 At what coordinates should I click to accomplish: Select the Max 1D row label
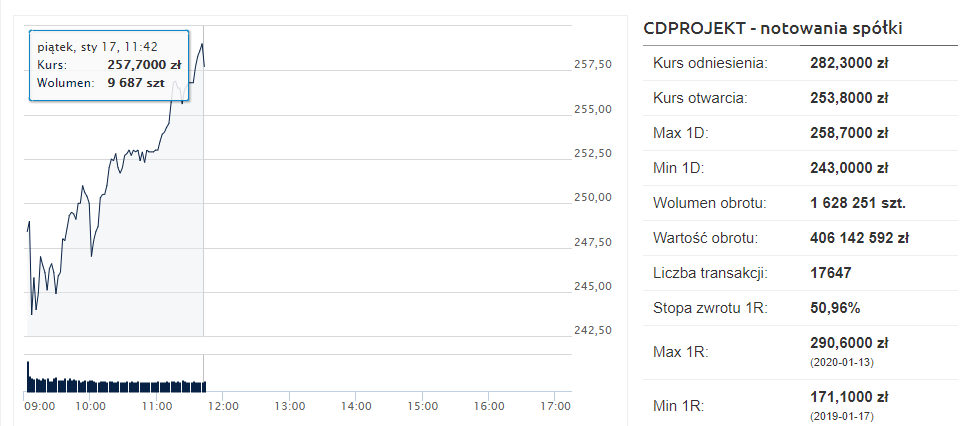[x=680, y=133]
